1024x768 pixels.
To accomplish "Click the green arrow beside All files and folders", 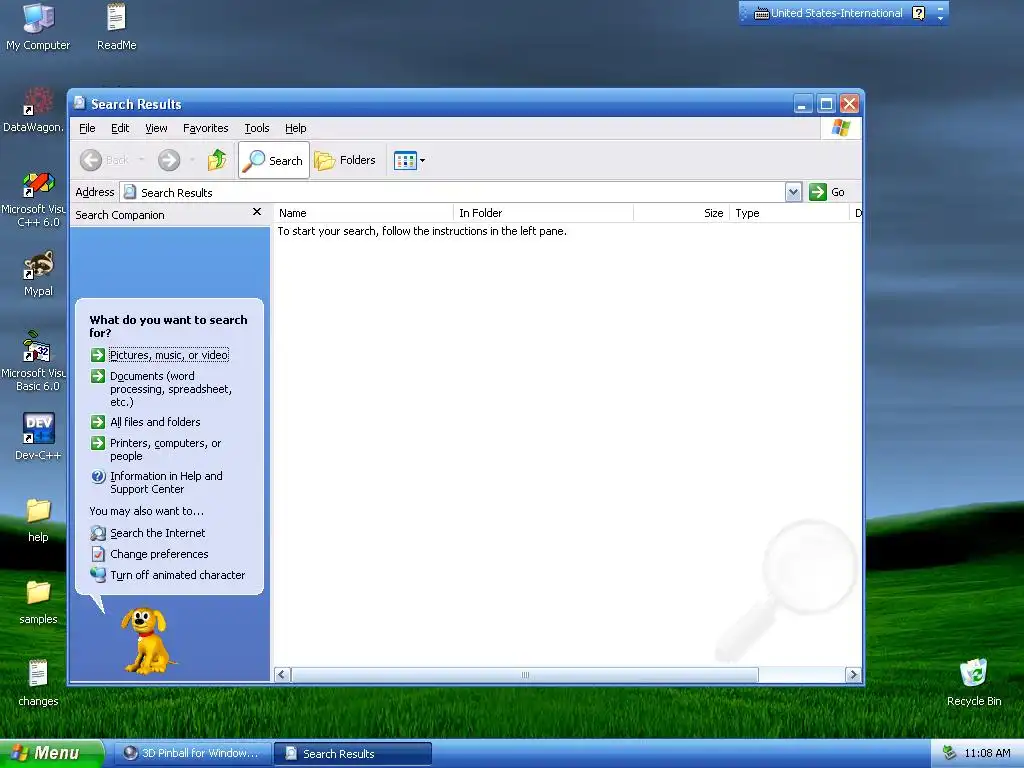I will [98, 422].
